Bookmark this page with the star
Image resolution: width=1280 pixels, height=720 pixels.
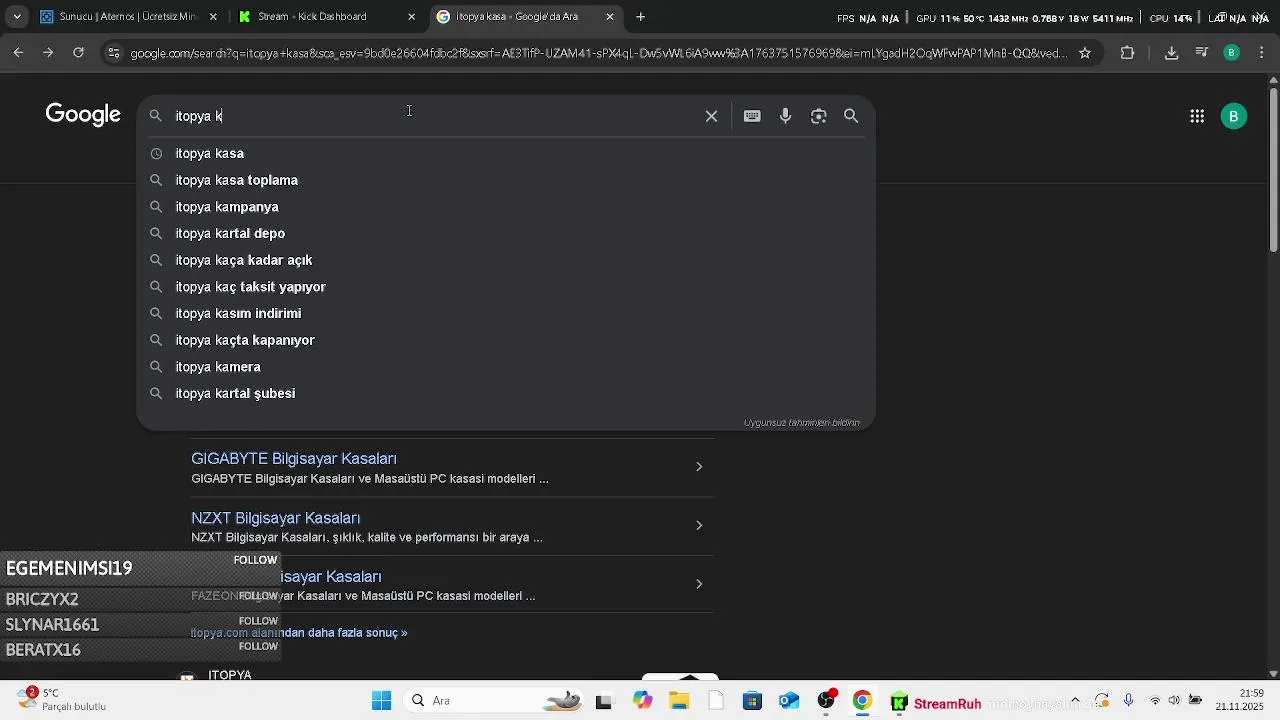(x=1085, y=53)
